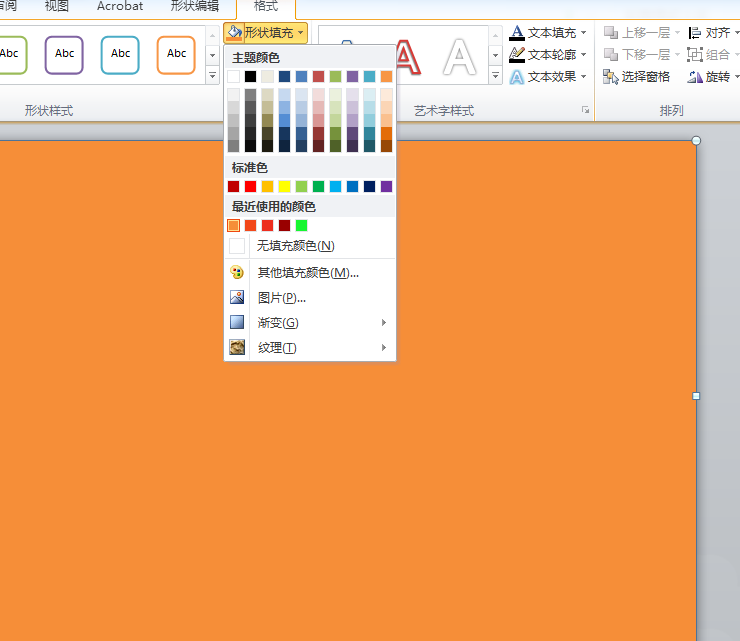Click the 渐变(G) gradient square icon
740x641 pixels.
(x=237, y=322)
